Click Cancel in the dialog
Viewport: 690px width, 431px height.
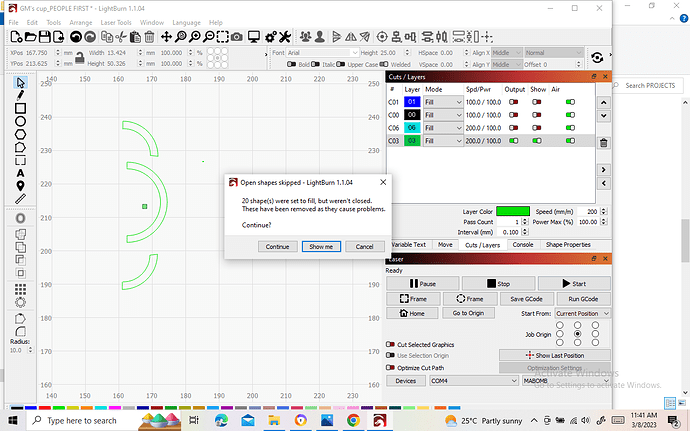pos(364,247)
